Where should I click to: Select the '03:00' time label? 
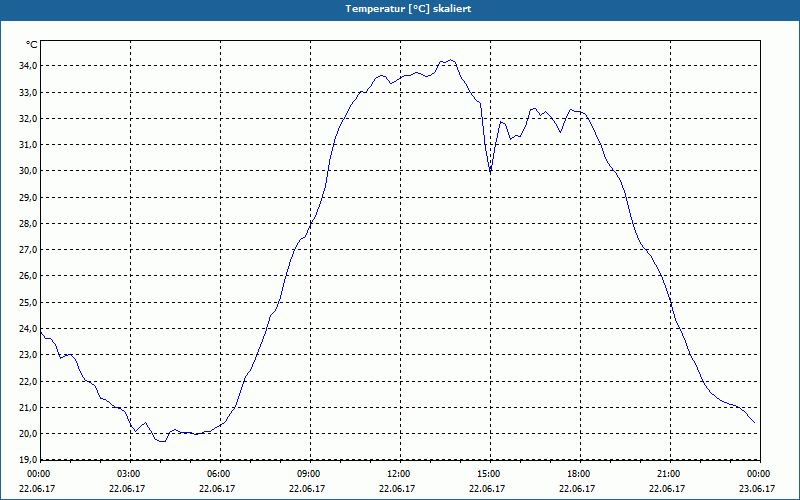pos(130,474)
